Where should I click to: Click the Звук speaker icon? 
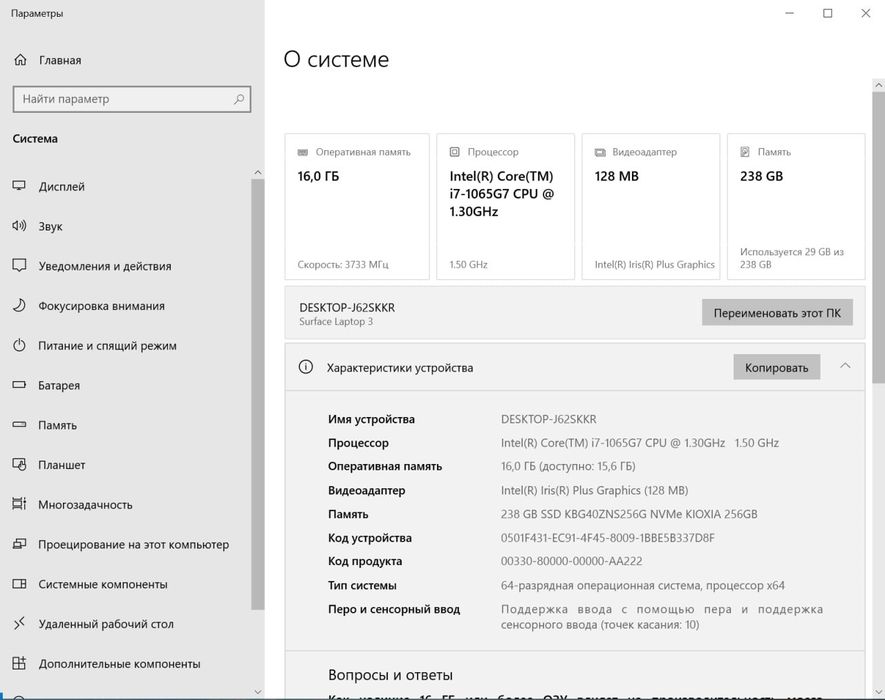coord(19,226)
